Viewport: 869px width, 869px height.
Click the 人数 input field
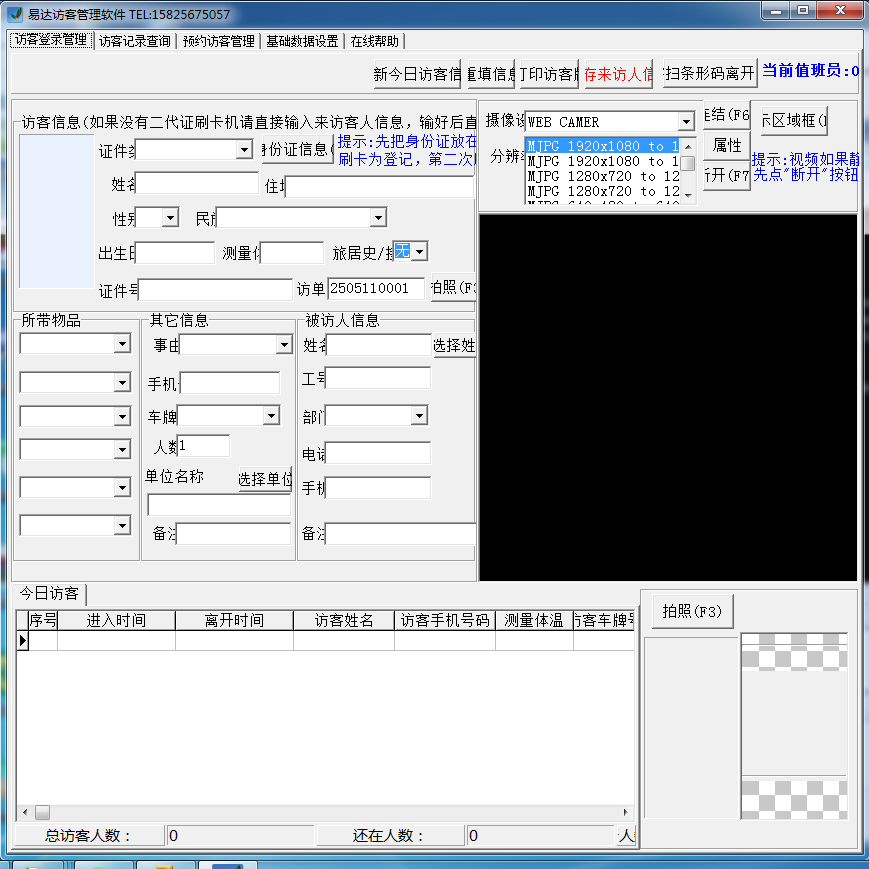pos(203,446)
